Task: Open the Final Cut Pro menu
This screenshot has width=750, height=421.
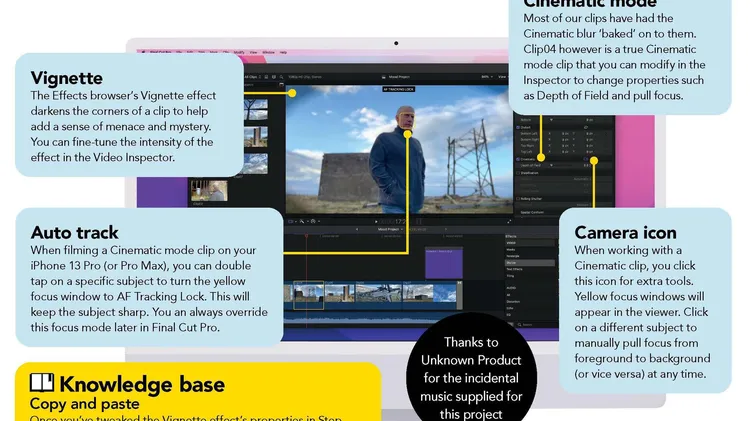Action: pyautogui.click(x=161, y=52)
